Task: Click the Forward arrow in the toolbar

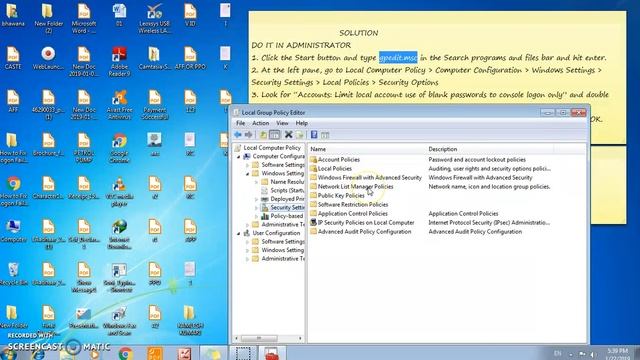Action: [249, 135]
